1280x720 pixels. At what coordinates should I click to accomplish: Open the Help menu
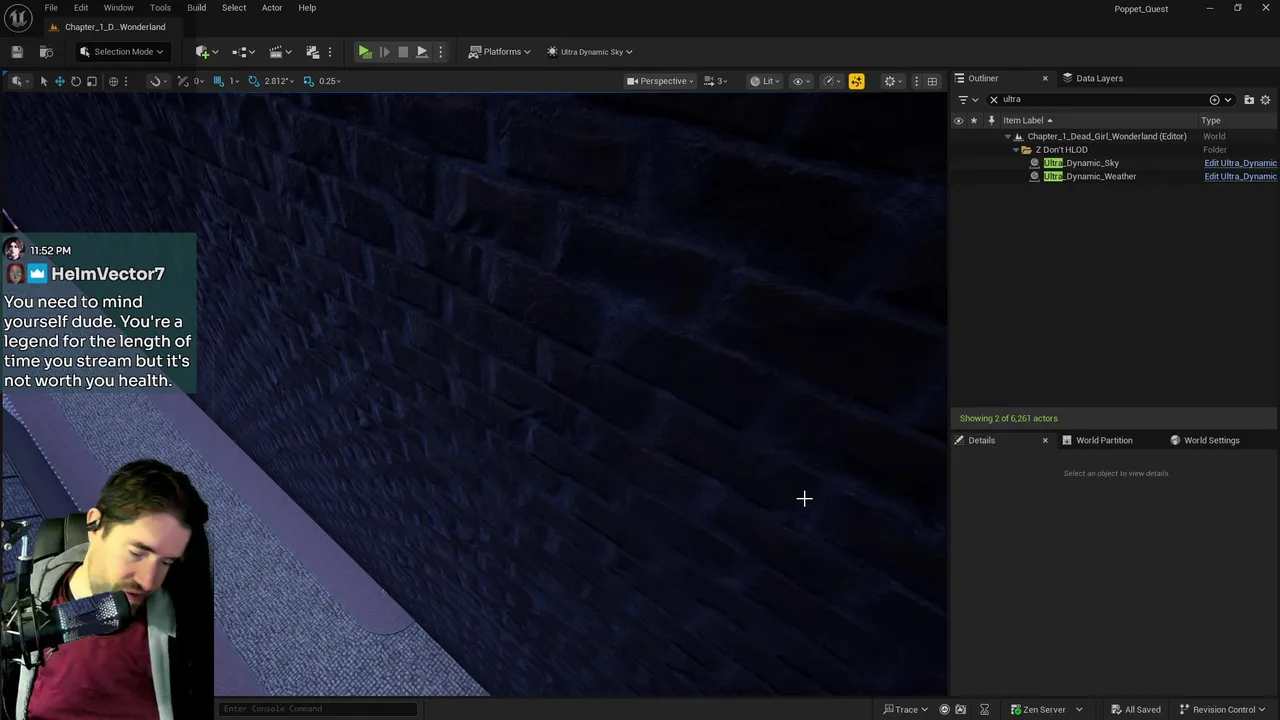pyautogui.click(x=307, y=8)
